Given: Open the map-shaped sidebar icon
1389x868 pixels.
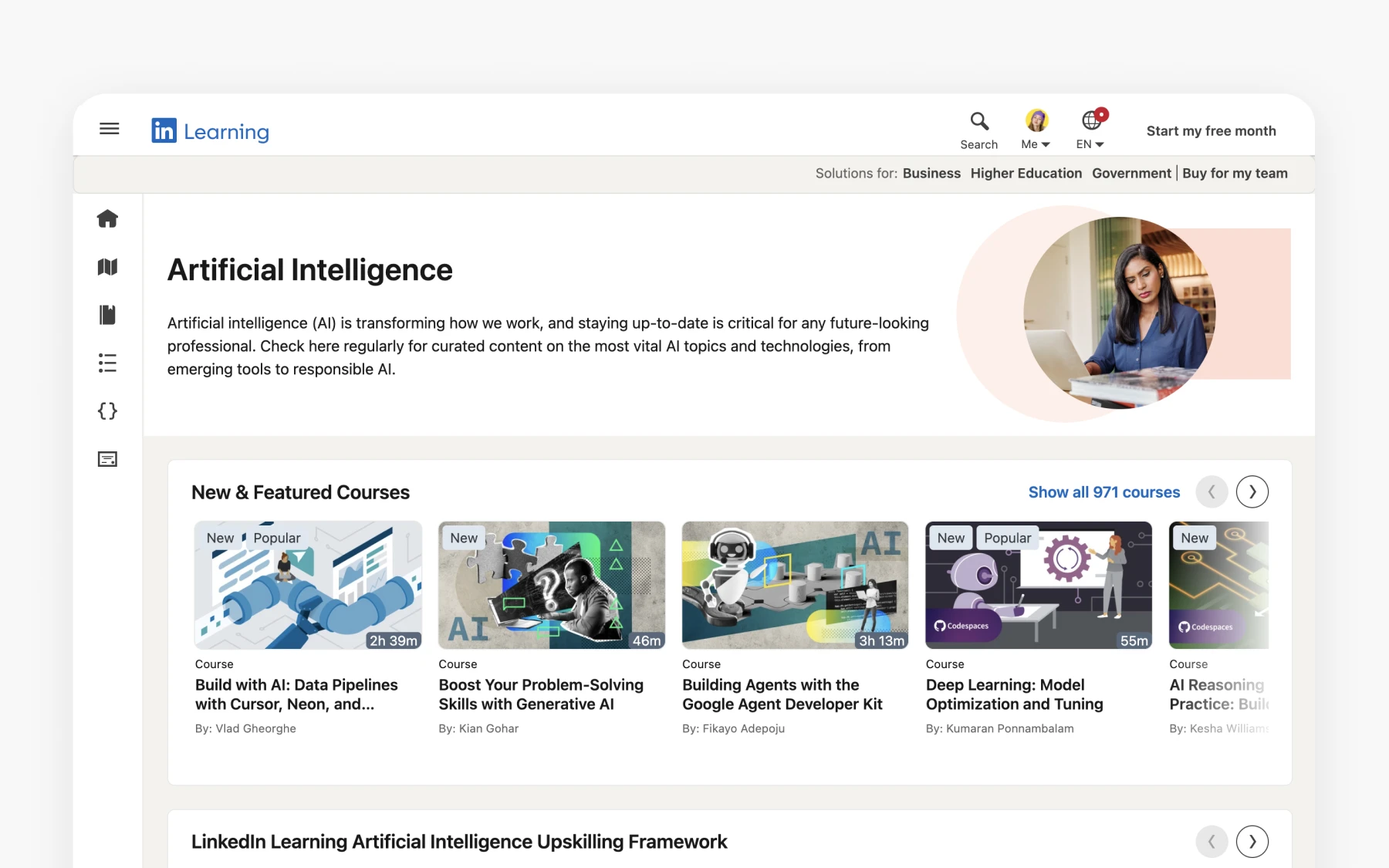Looking at the screenshot, I should tap(107, 267).
